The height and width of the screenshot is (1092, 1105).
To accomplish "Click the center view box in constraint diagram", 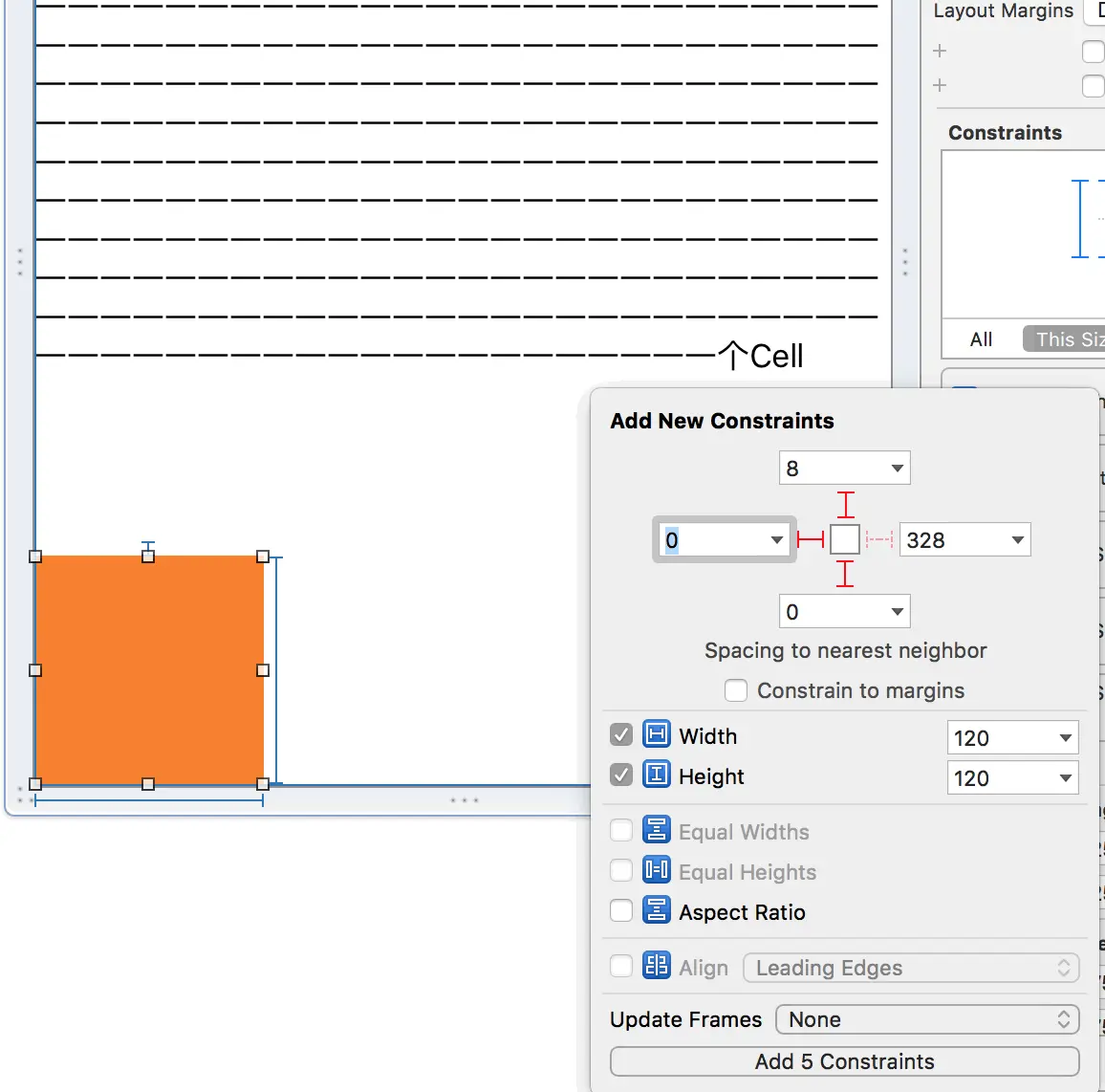I will [845, 539].
